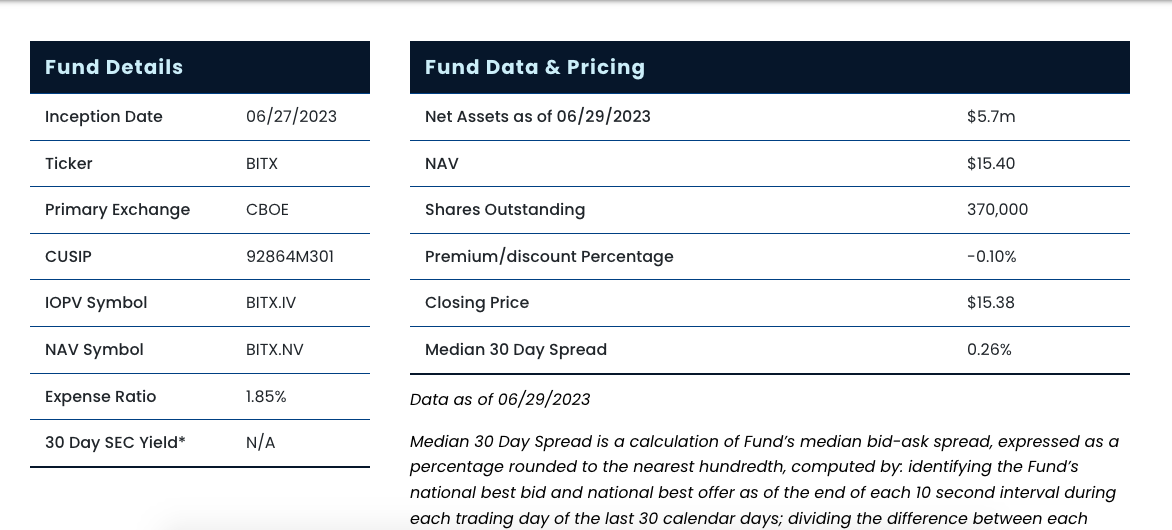This screenshot has height=530, width=1172.
Task: Select the BITX.IV IOPV symbol
Action: pos(271,302)
